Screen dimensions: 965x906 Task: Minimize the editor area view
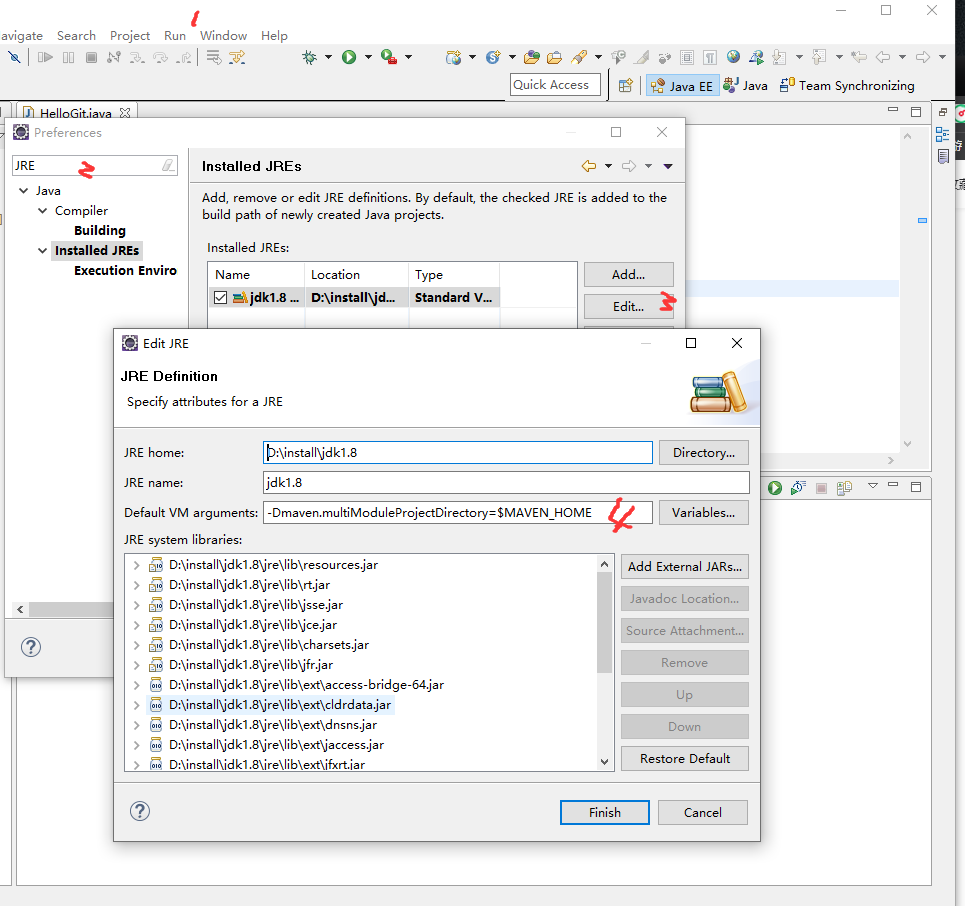point(892,110)
